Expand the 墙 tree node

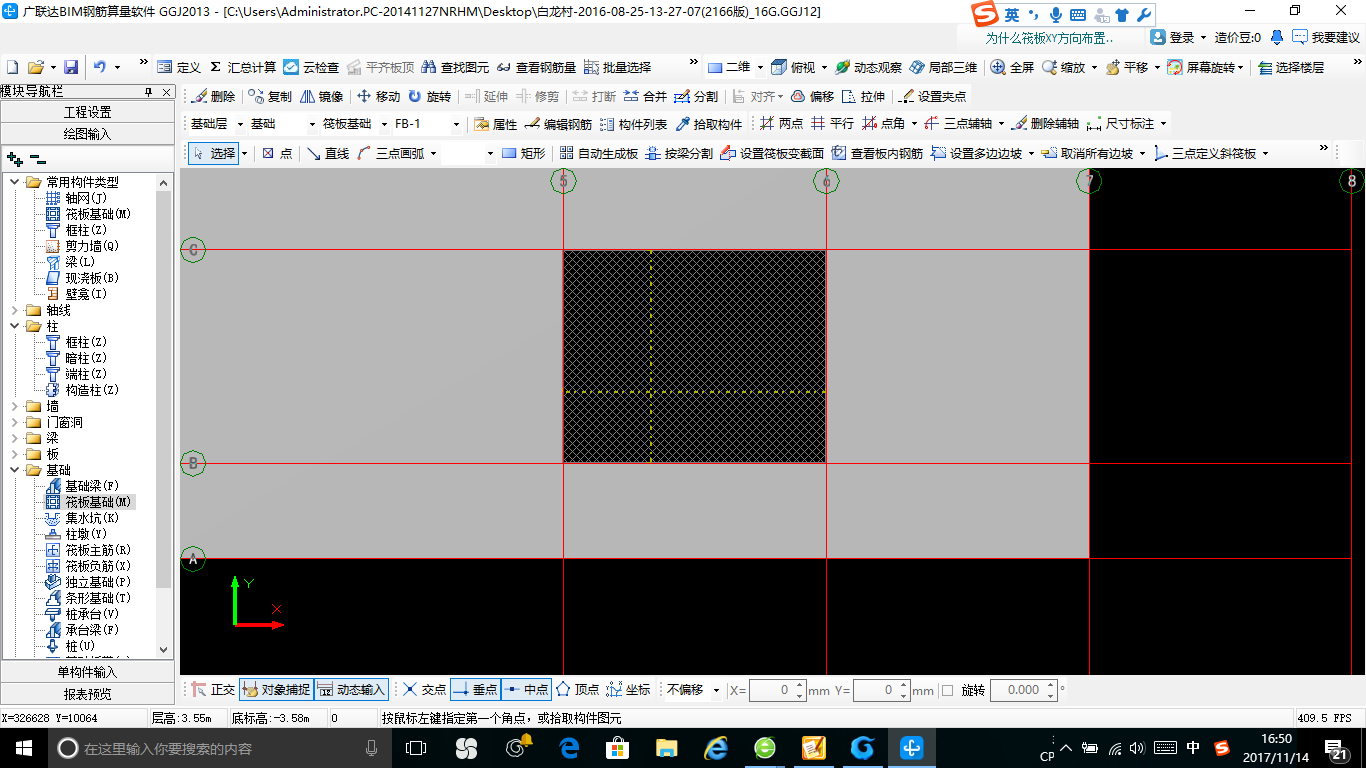point(15,406)
